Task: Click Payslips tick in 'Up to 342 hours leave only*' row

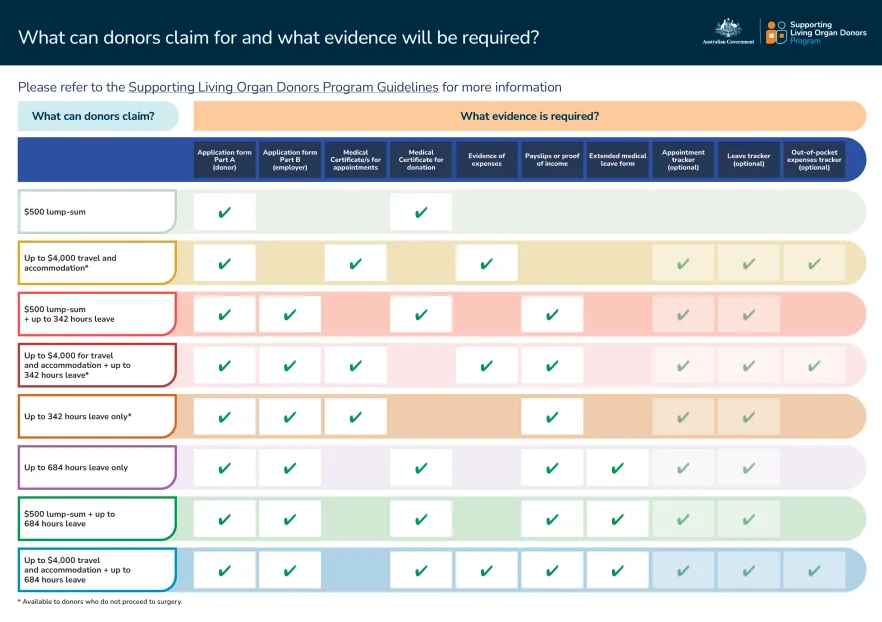Action: click(552, 416)
